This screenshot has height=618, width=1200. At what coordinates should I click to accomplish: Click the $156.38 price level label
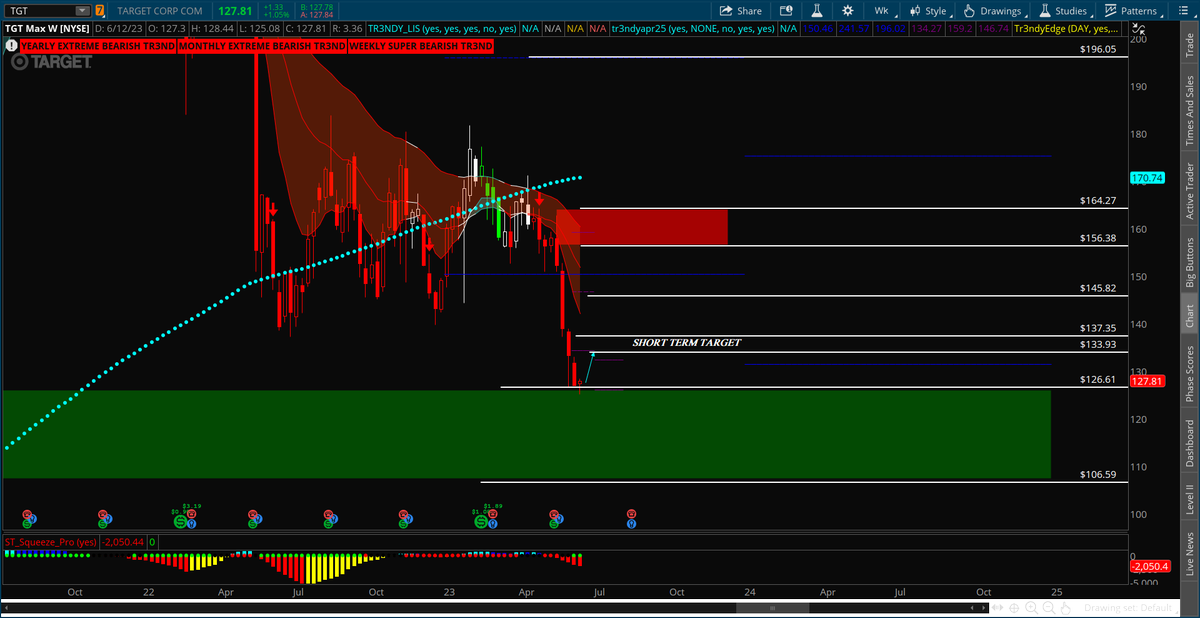point(1097,238)
